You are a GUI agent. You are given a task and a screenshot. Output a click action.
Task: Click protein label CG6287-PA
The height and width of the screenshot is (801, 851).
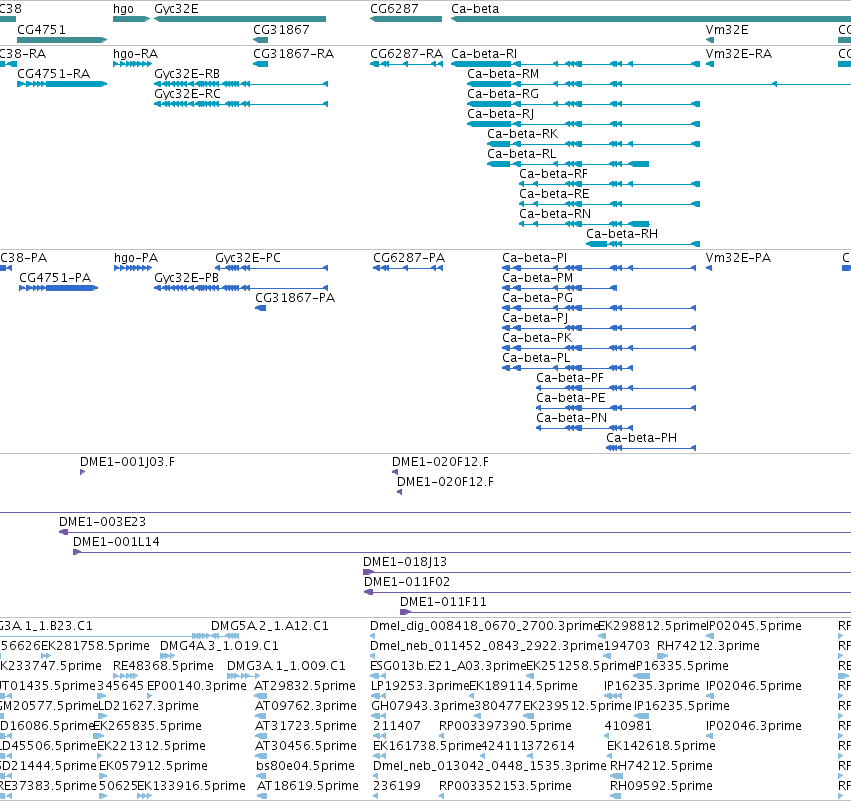pyautogui.click(x=409, y=258)
